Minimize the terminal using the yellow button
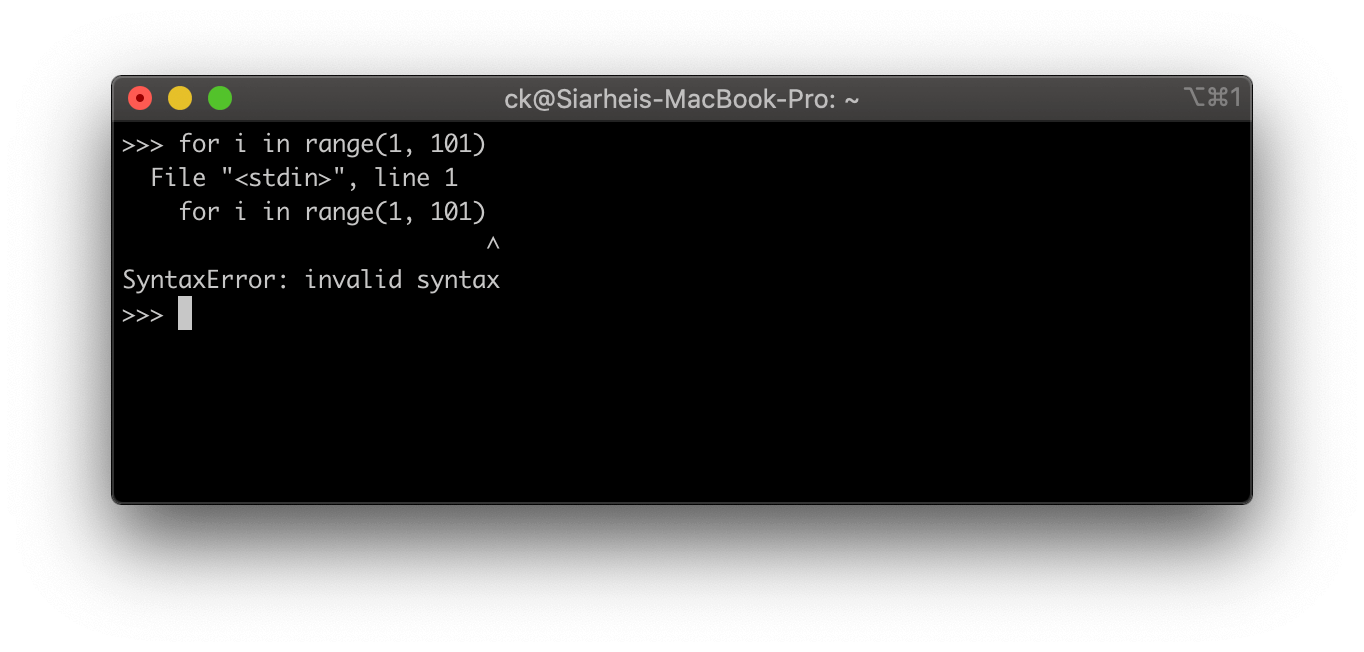The width and height of the screenshot is (1364, 652). click(x=180, y=98)
